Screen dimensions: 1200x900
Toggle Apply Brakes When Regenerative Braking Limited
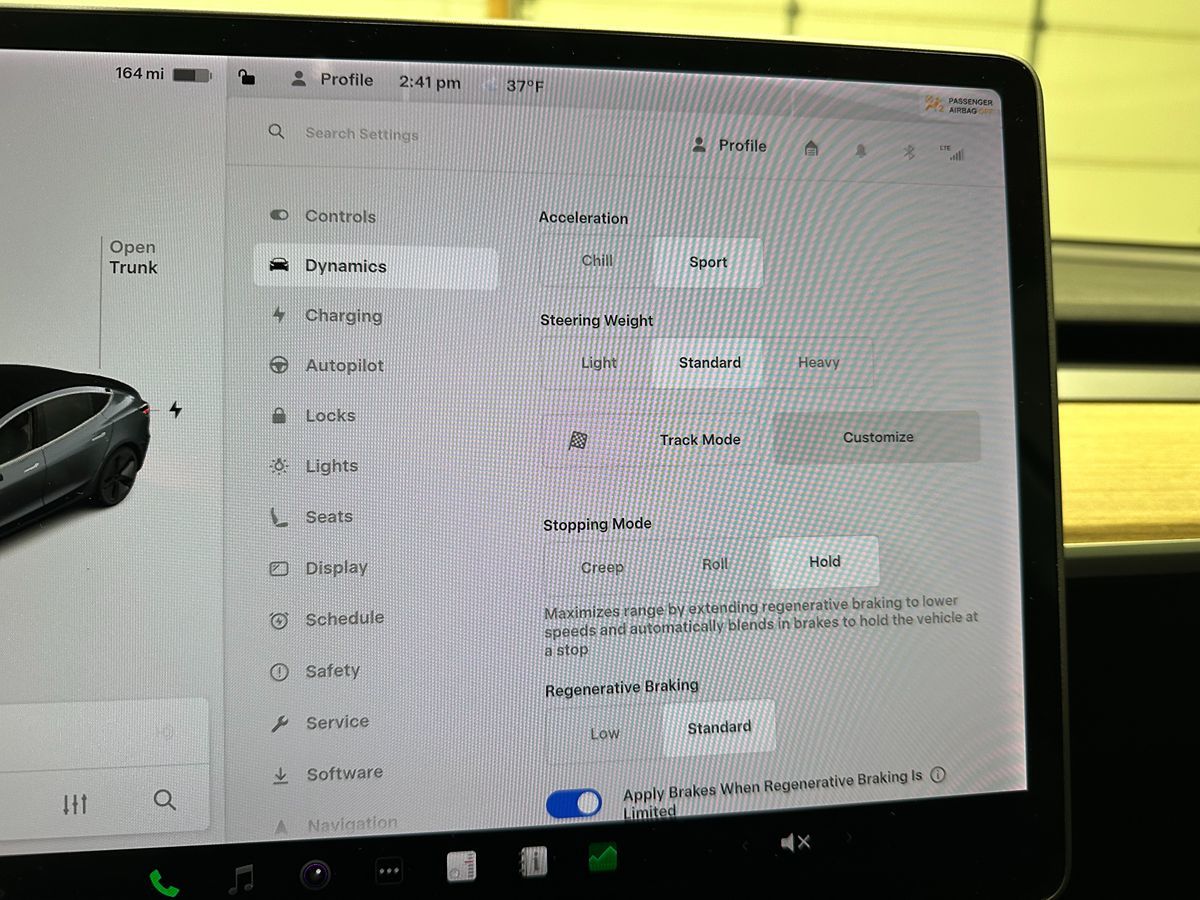click(x=574, y=803)
